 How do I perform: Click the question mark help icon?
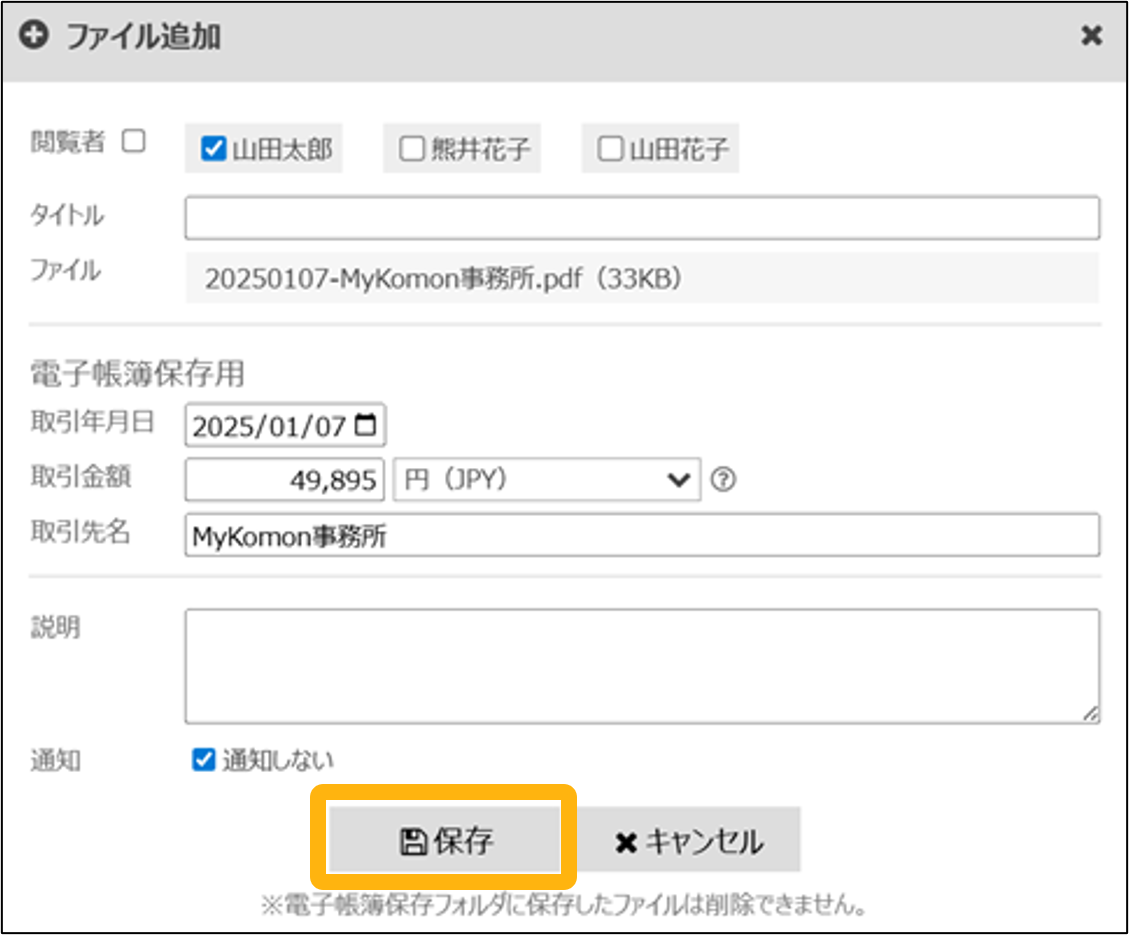[x=723, y=481]
